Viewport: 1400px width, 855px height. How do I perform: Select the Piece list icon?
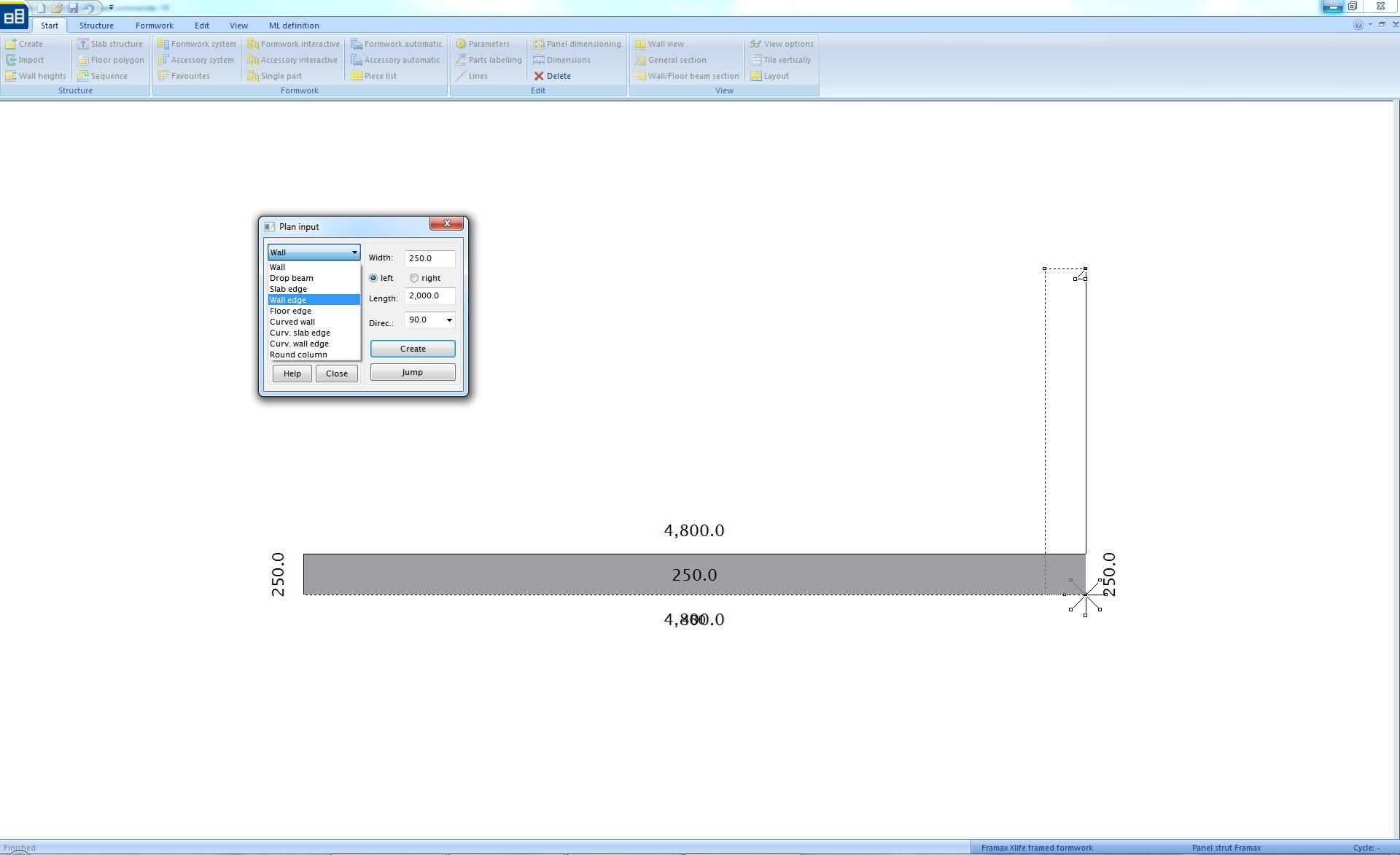[x=357, y=76]
